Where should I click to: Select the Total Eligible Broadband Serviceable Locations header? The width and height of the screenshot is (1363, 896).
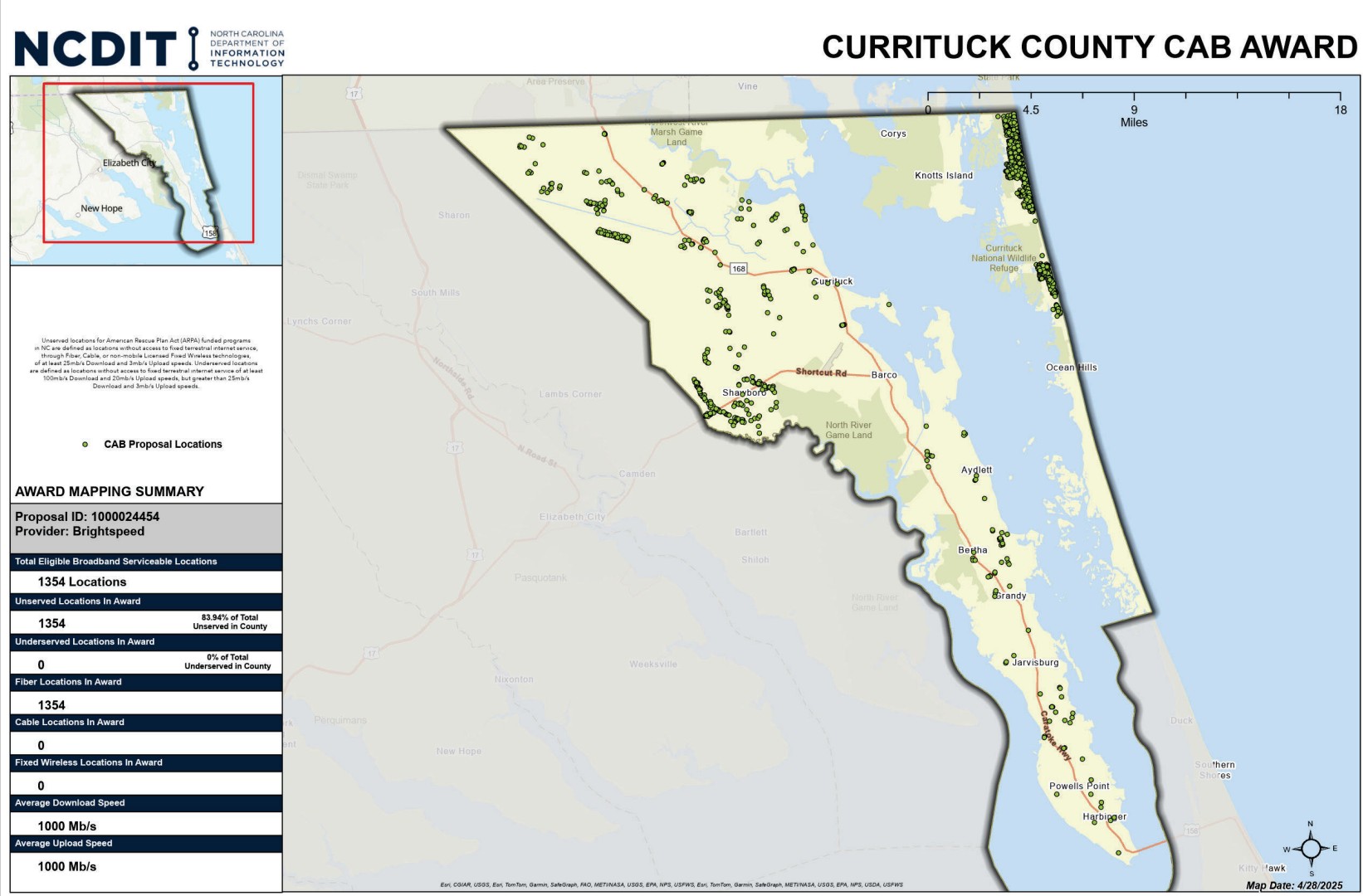(115, 562)
